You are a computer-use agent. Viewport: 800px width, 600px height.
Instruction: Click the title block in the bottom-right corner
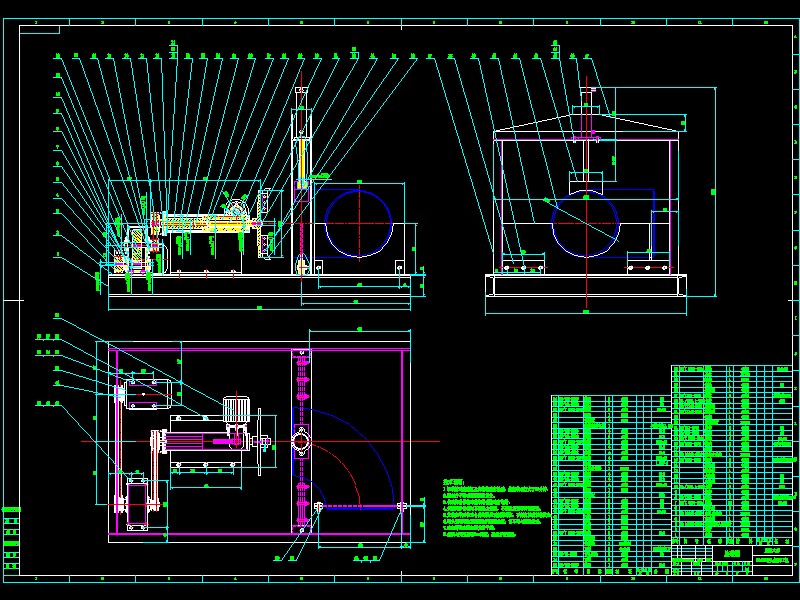(x=732, y=560)
